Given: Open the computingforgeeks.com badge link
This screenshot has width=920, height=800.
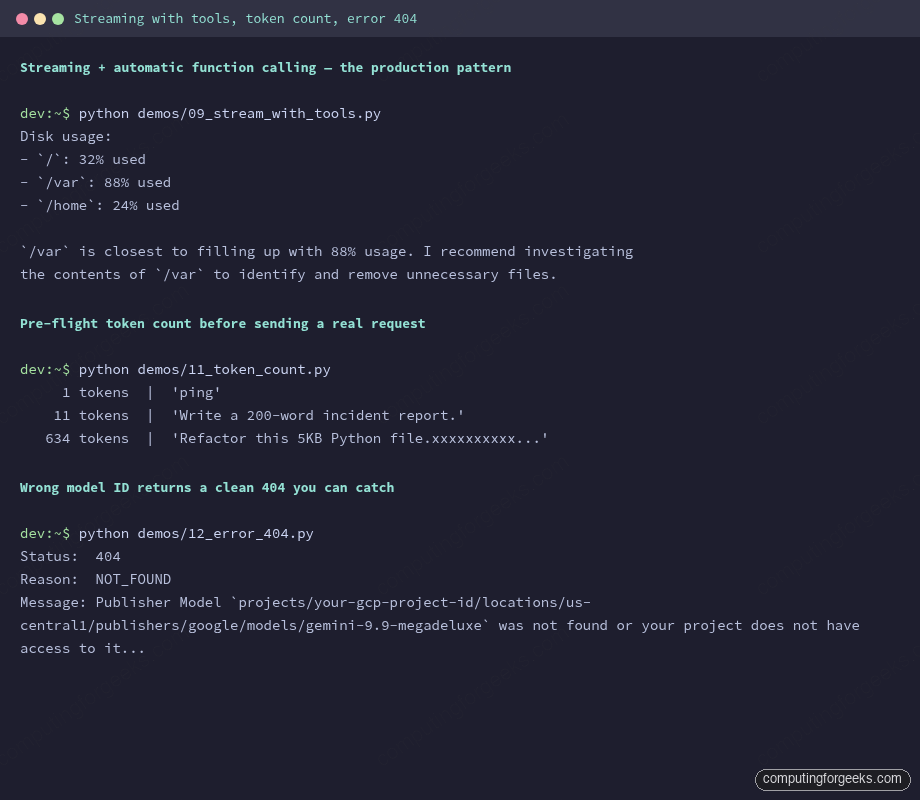Looking at the screenshot, I should pos(832,779).
